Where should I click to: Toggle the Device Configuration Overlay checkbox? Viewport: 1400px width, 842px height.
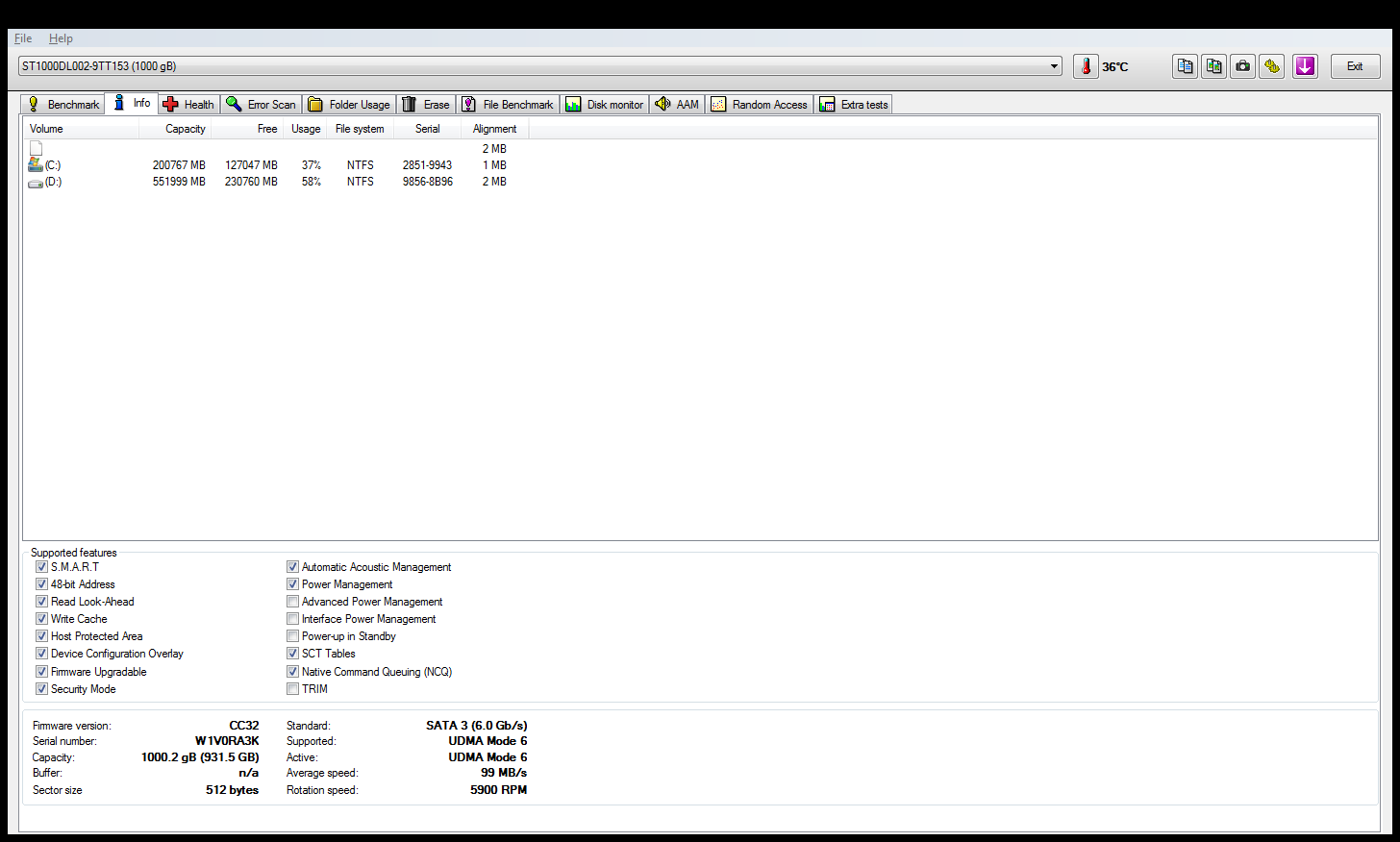[41, 654]
